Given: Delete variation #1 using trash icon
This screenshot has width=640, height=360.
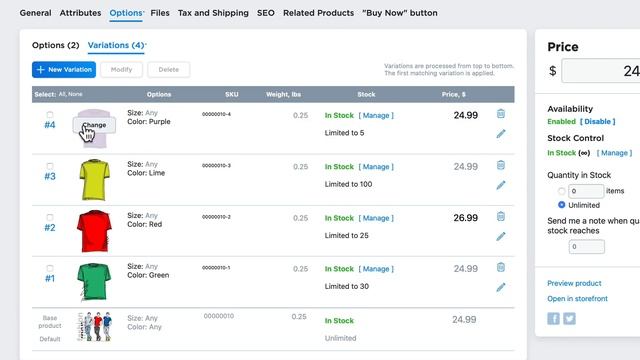Looking at the screenshot, I should [501, 267].
